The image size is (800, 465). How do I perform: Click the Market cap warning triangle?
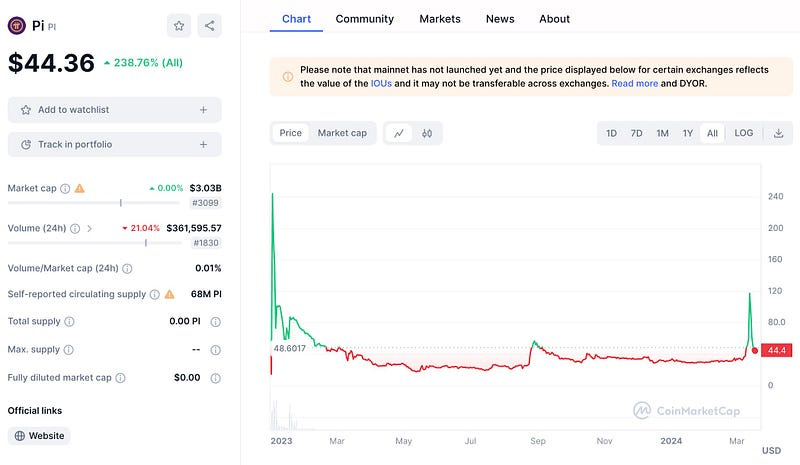[80, 188]
